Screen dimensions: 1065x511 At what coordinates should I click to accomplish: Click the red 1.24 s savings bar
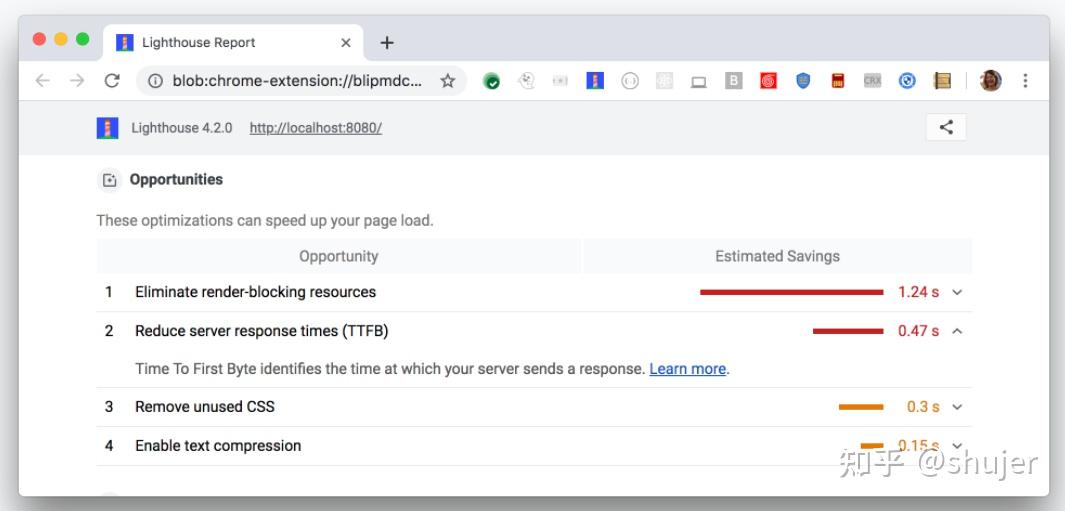pyautogui.click(x=791, y=292)
